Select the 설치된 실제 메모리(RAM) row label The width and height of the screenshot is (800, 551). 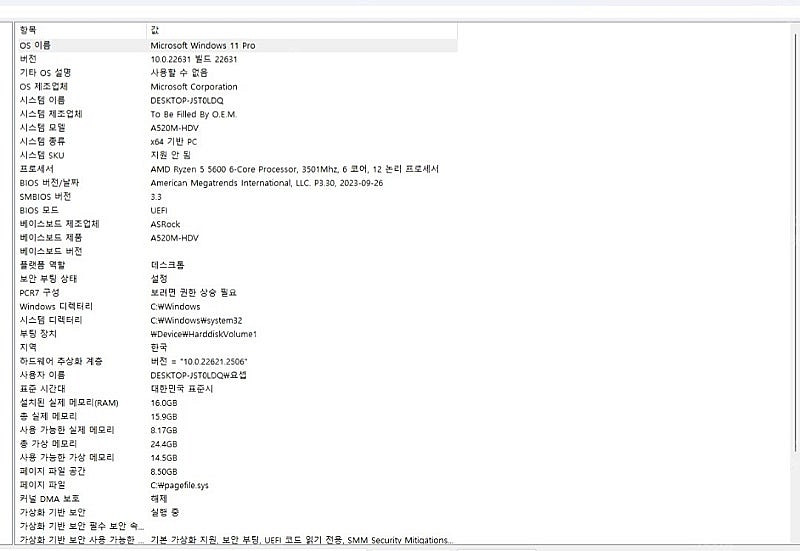[69, 403]
